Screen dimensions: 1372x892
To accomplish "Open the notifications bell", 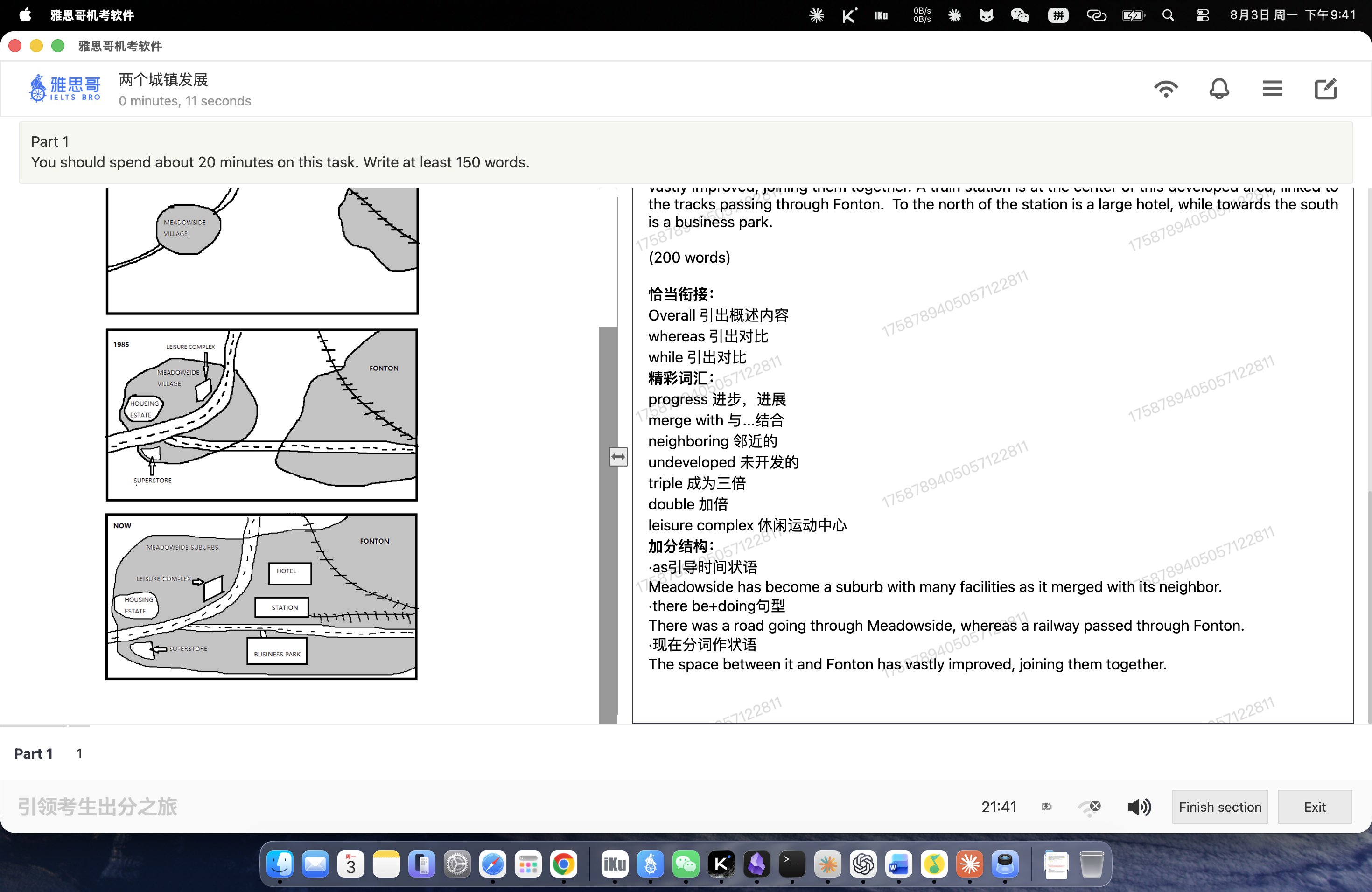I will point(1218,89).
